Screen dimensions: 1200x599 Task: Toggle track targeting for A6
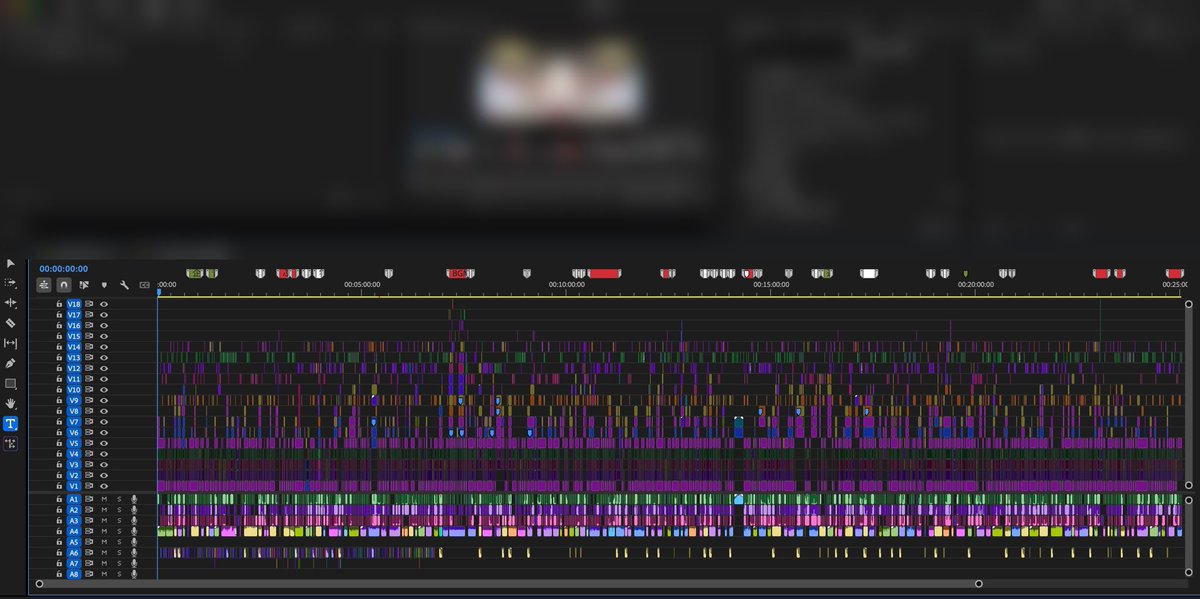74,553
